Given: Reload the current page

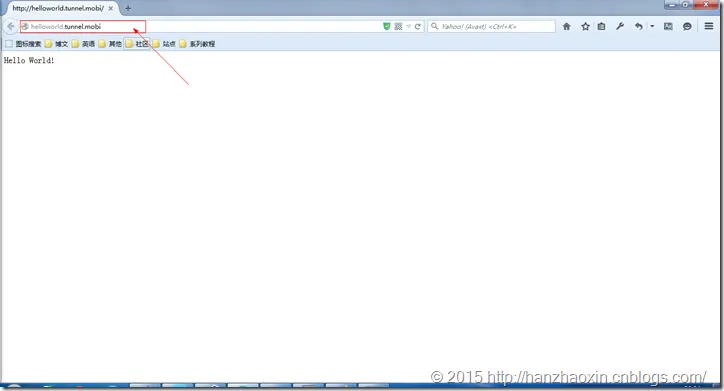Looking at the screenshot, I should coord(417,26).
